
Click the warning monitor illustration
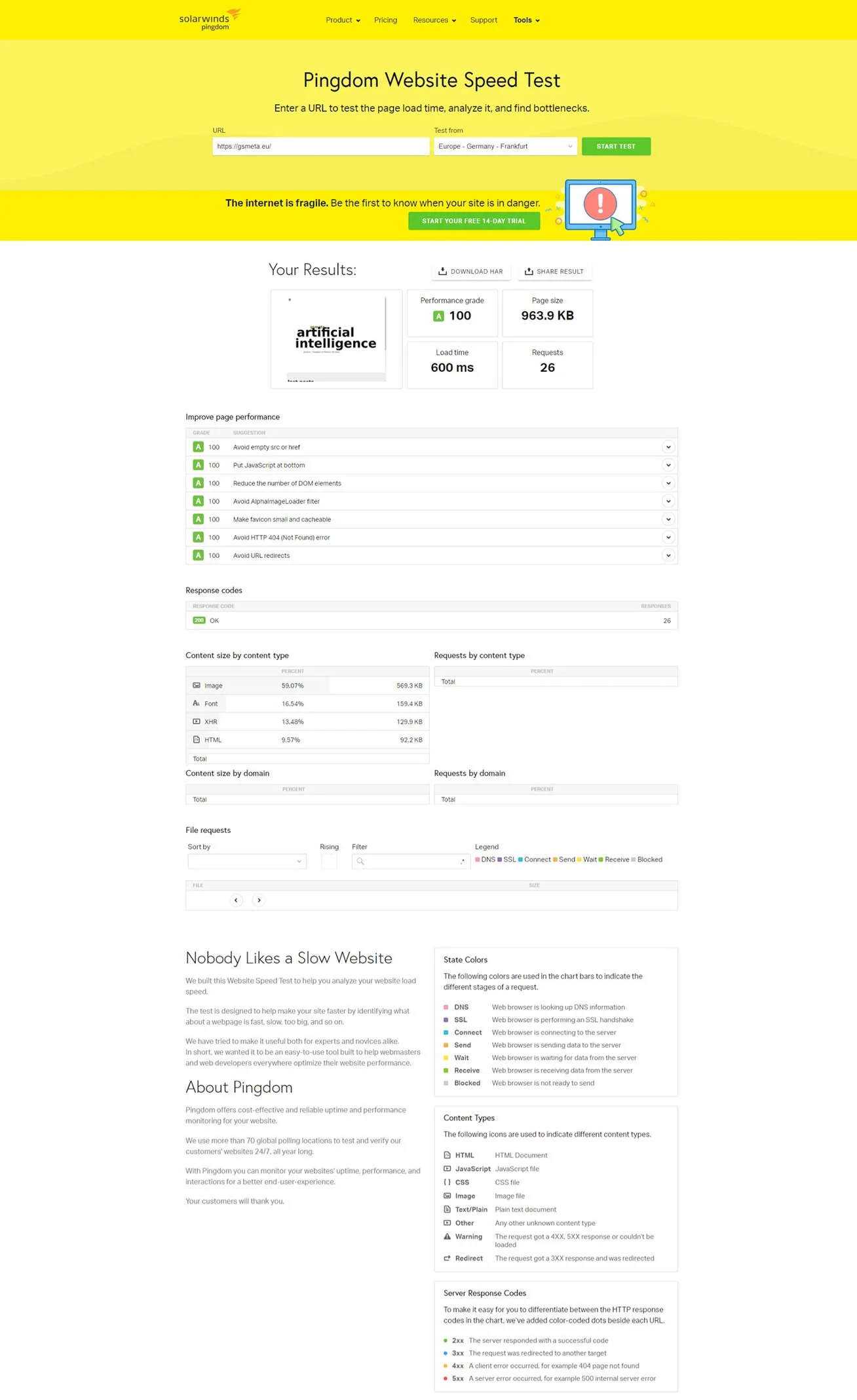point(601,210)
